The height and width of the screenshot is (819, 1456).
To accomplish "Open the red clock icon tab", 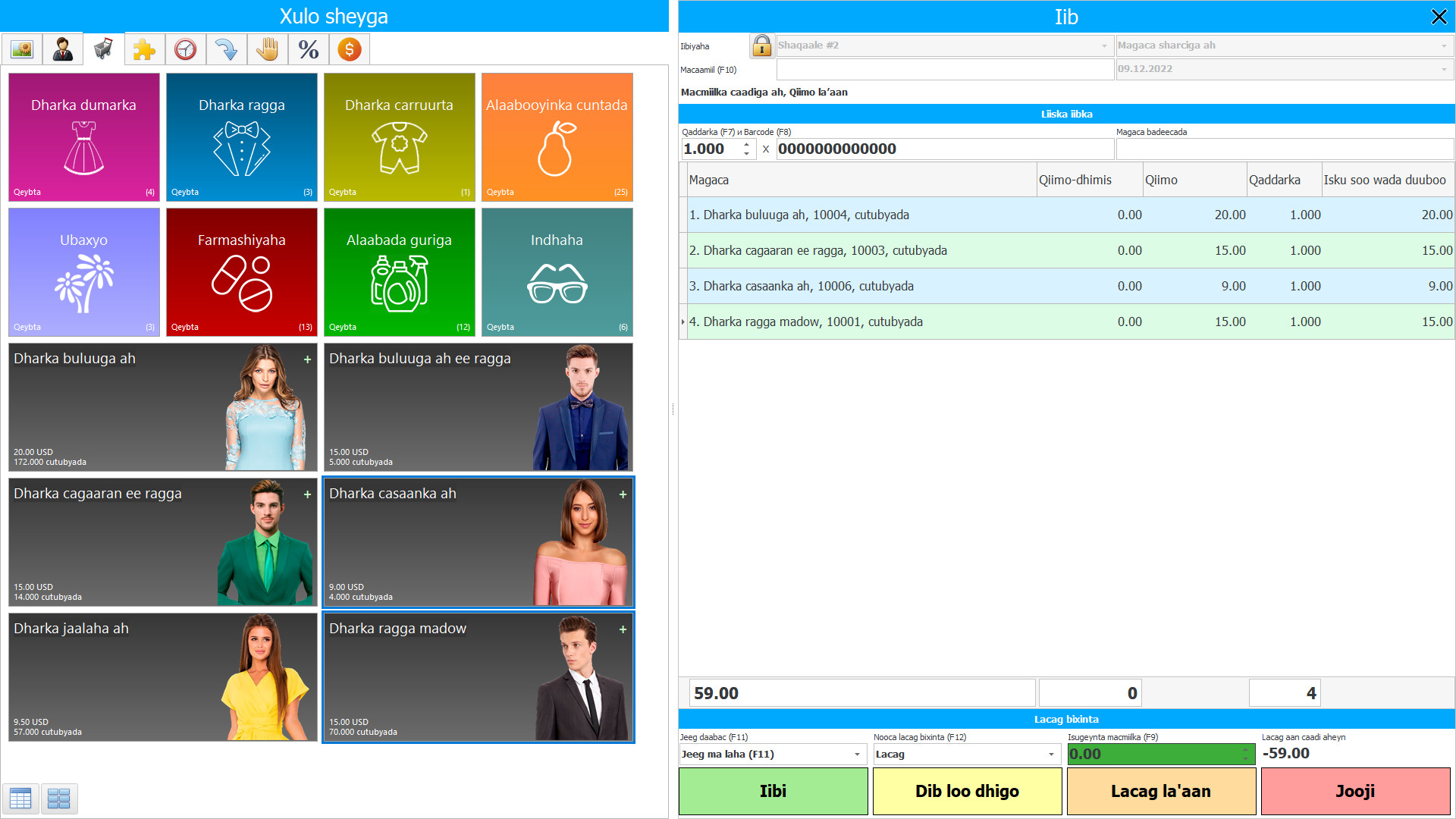I will pyautogui.click(x=185, y=50).
